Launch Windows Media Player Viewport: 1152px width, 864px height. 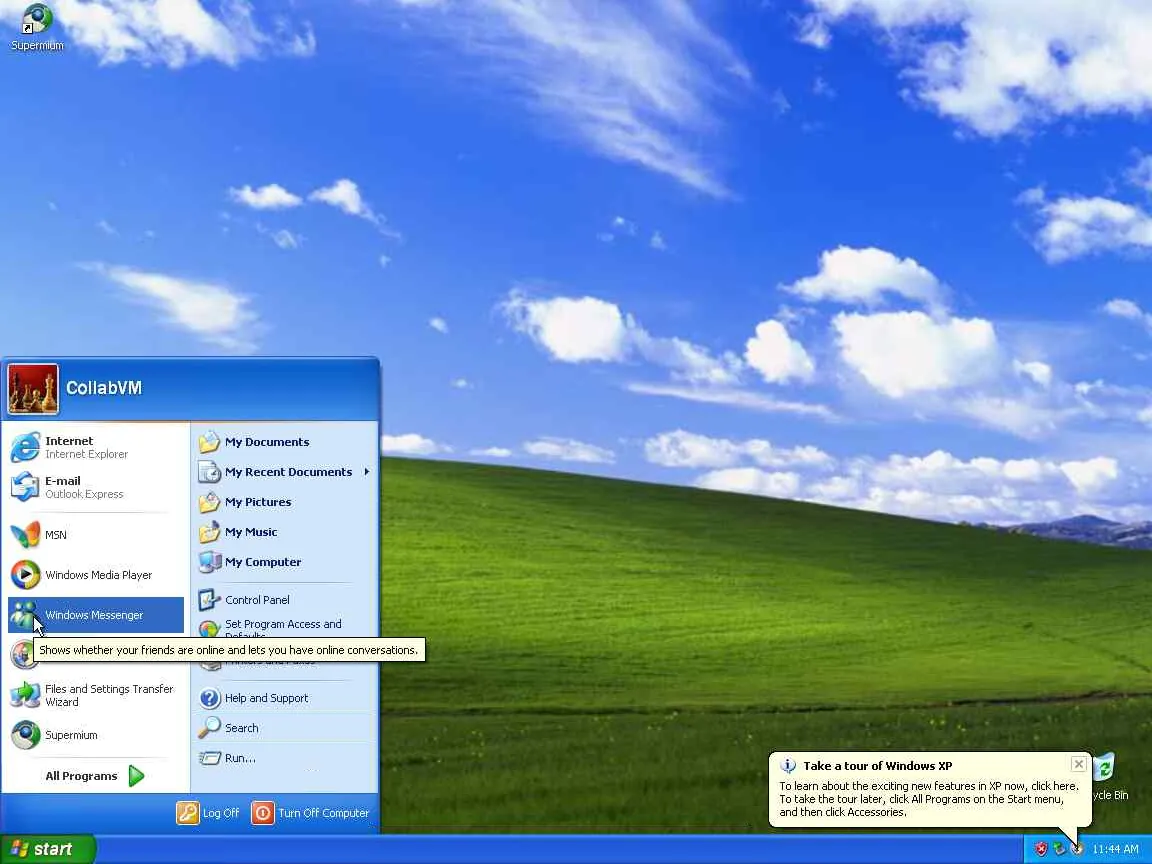pos(96,575)
